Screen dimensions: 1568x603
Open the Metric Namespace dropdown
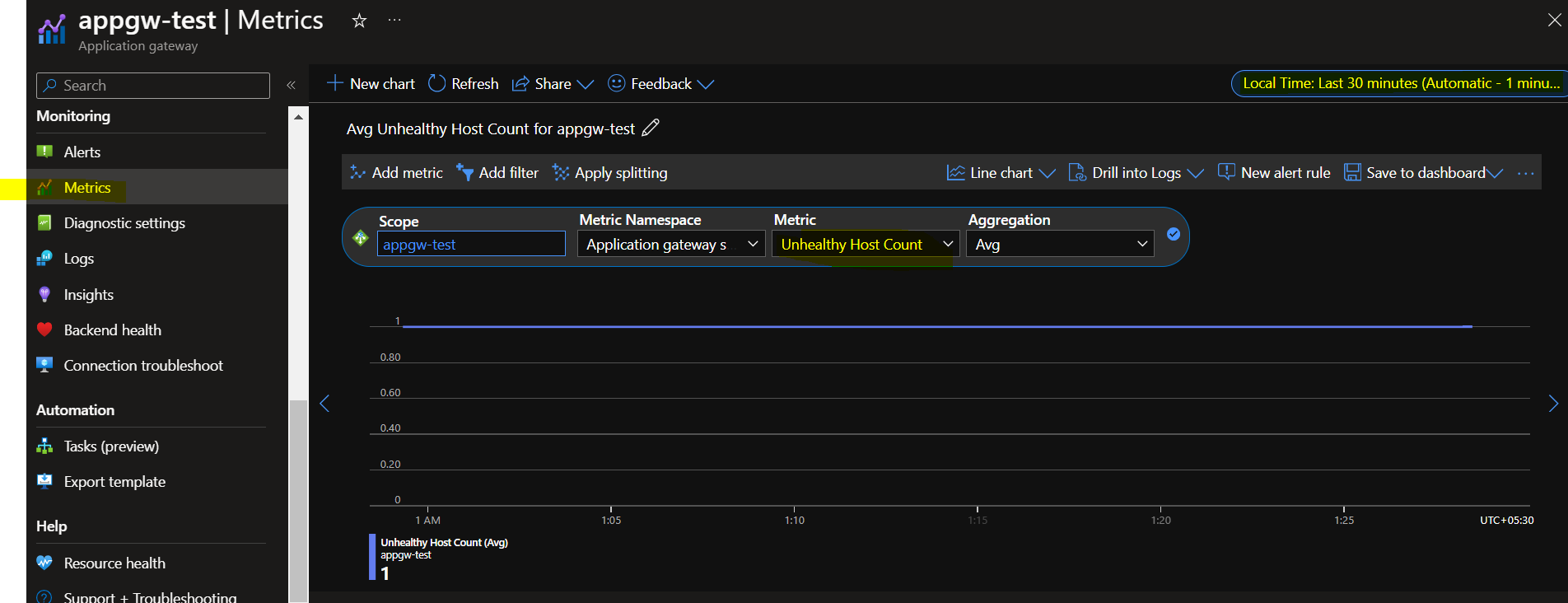point(671,244)
